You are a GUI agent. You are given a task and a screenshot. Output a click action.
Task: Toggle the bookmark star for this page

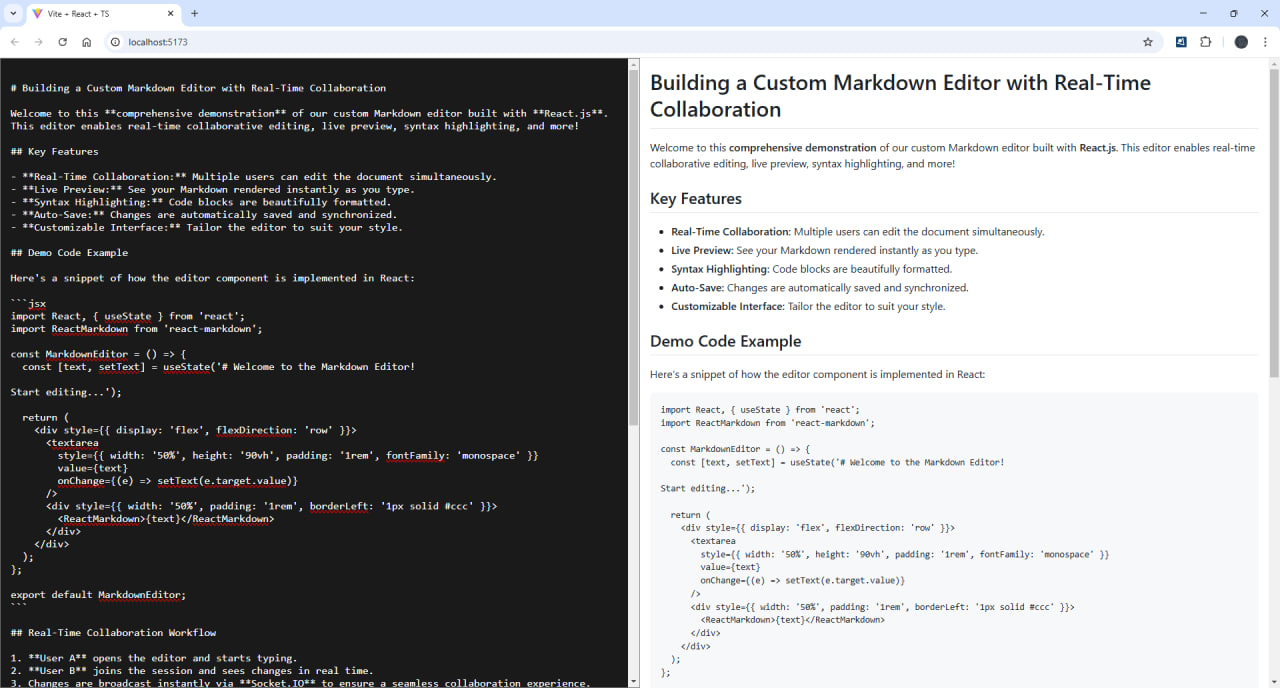(x=1148, y=42)
